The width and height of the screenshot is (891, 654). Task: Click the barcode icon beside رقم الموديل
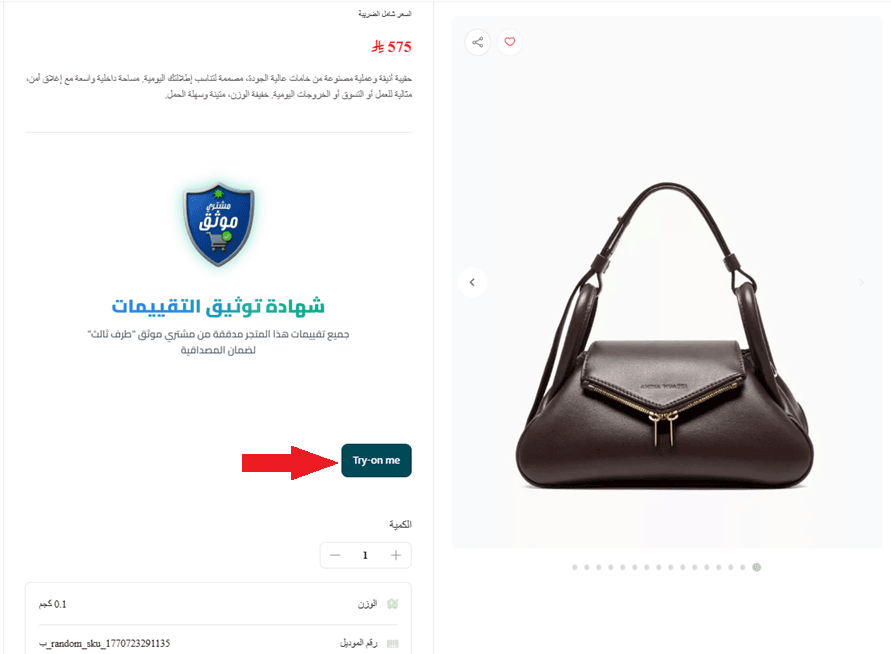[392, 644]
